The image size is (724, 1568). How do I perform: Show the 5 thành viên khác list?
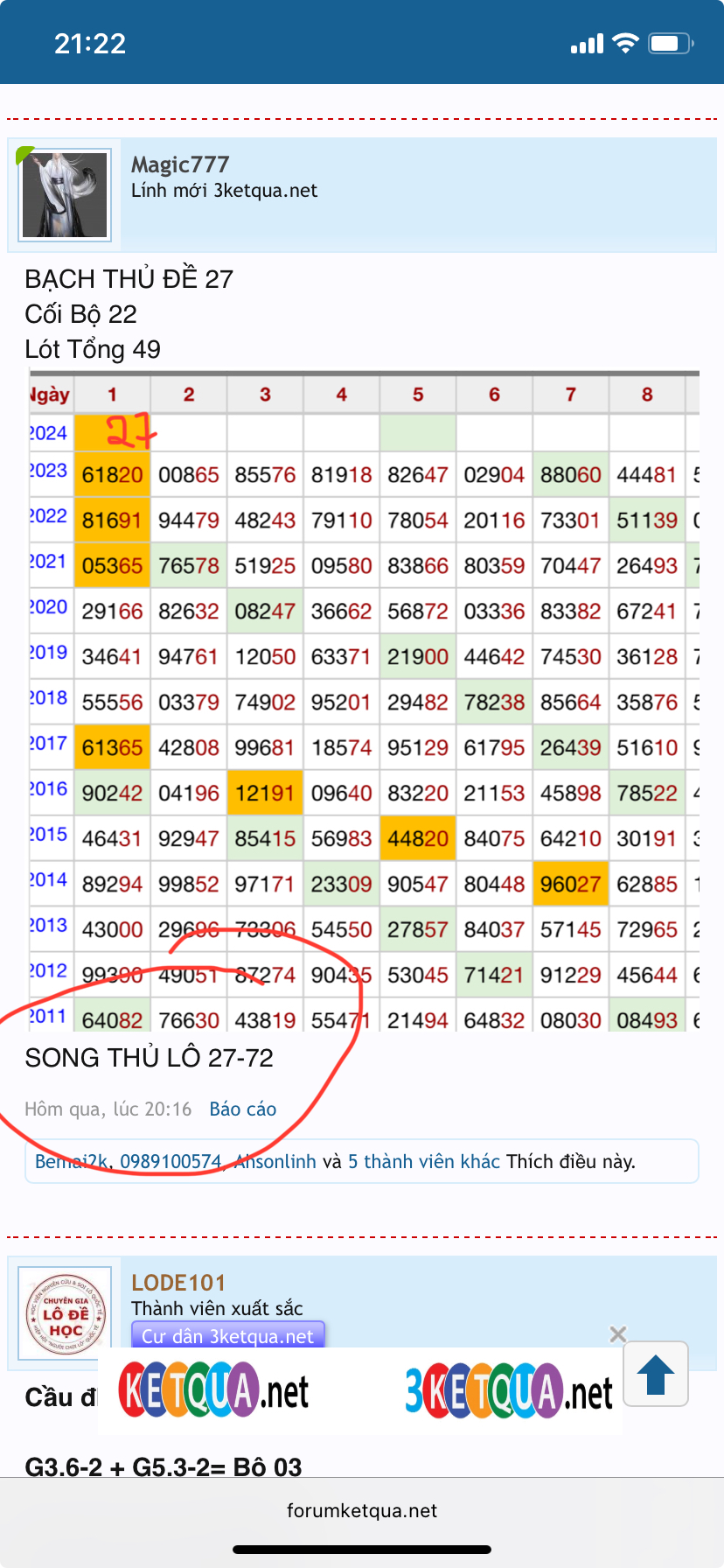click(x=423, y=1162)
